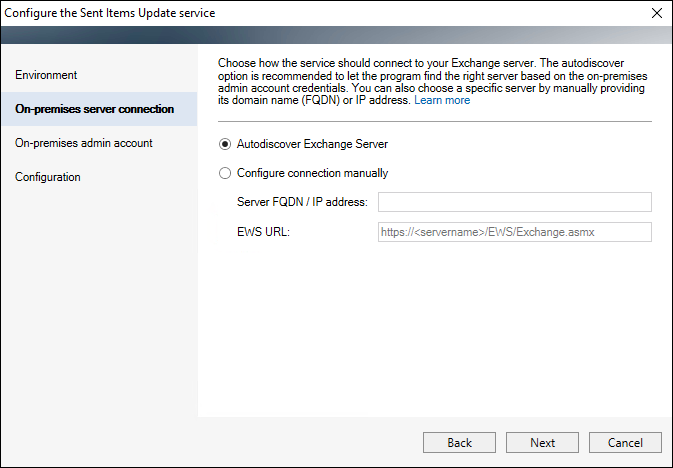Viewport: 673px width, 468px height.
Task: Cancel the configuration wizard
Action: click(x=625, y=442)
